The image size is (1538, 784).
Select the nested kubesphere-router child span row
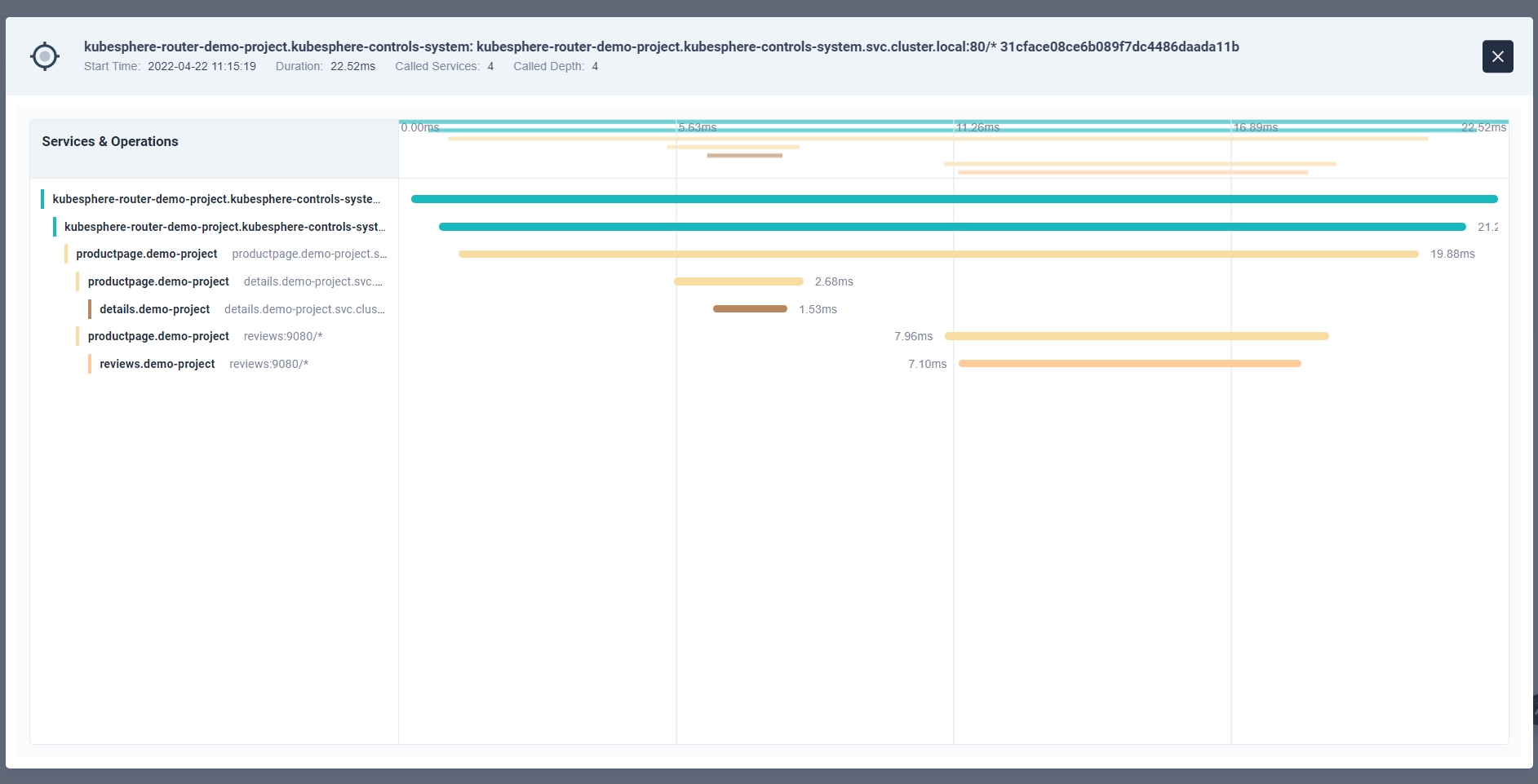(x=224, y=227)
